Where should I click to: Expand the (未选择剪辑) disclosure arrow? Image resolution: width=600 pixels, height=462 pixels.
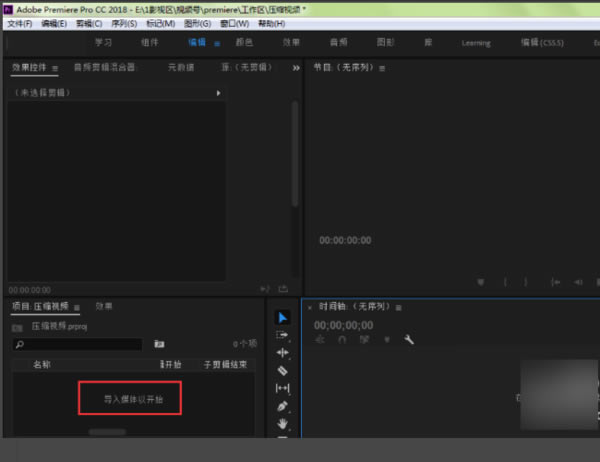coord(218,92)
